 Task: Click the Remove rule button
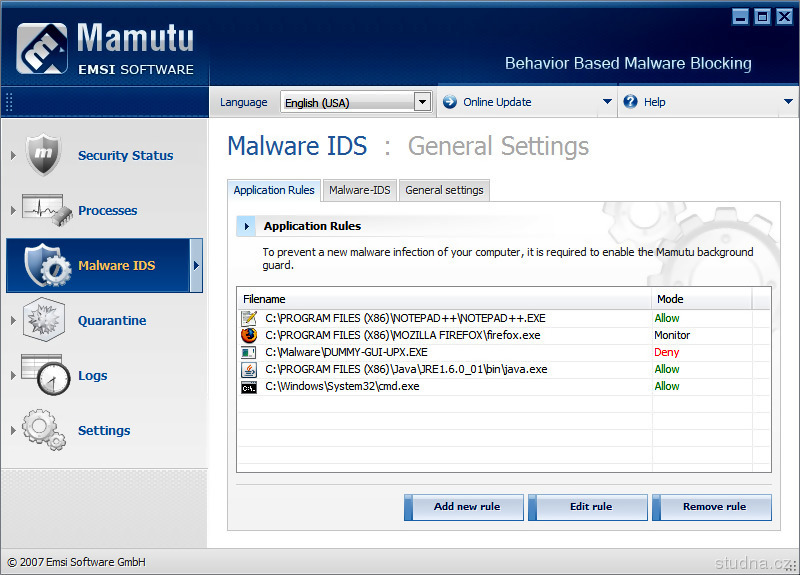(712, 507)
